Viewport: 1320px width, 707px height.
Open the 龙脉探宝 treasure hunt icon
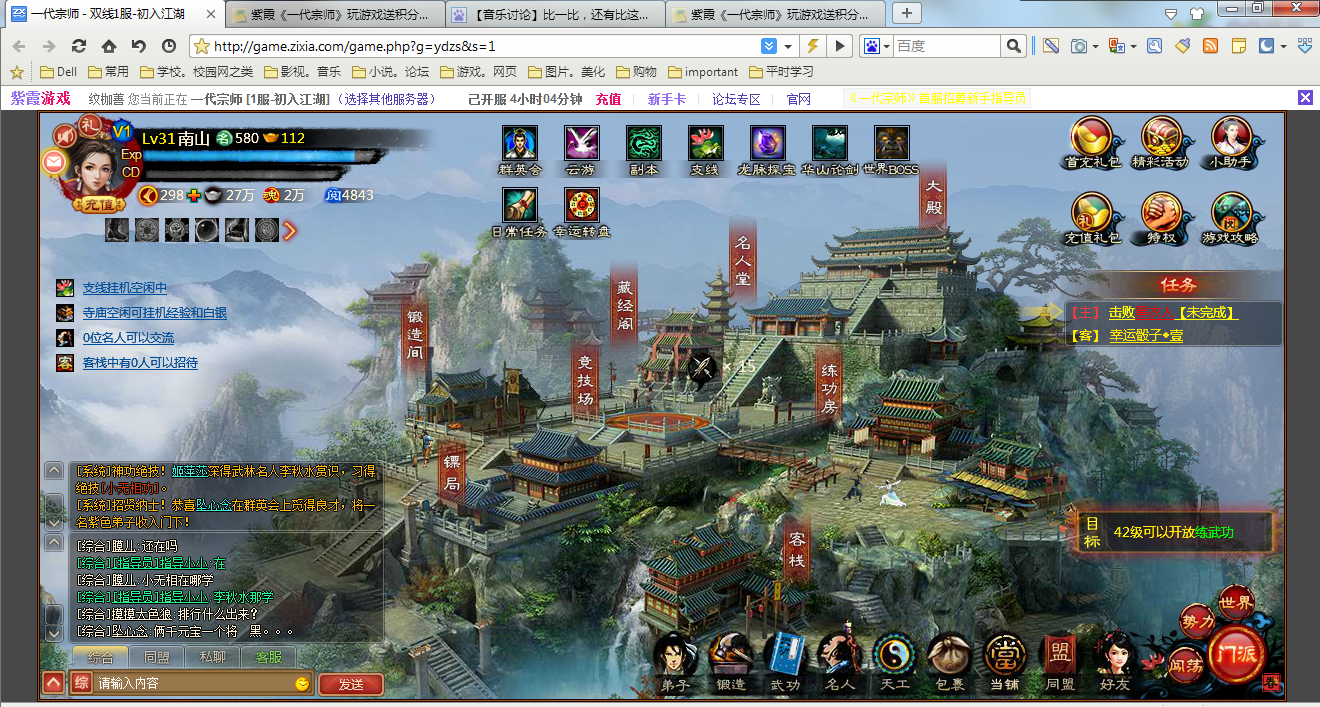(768, 150)
